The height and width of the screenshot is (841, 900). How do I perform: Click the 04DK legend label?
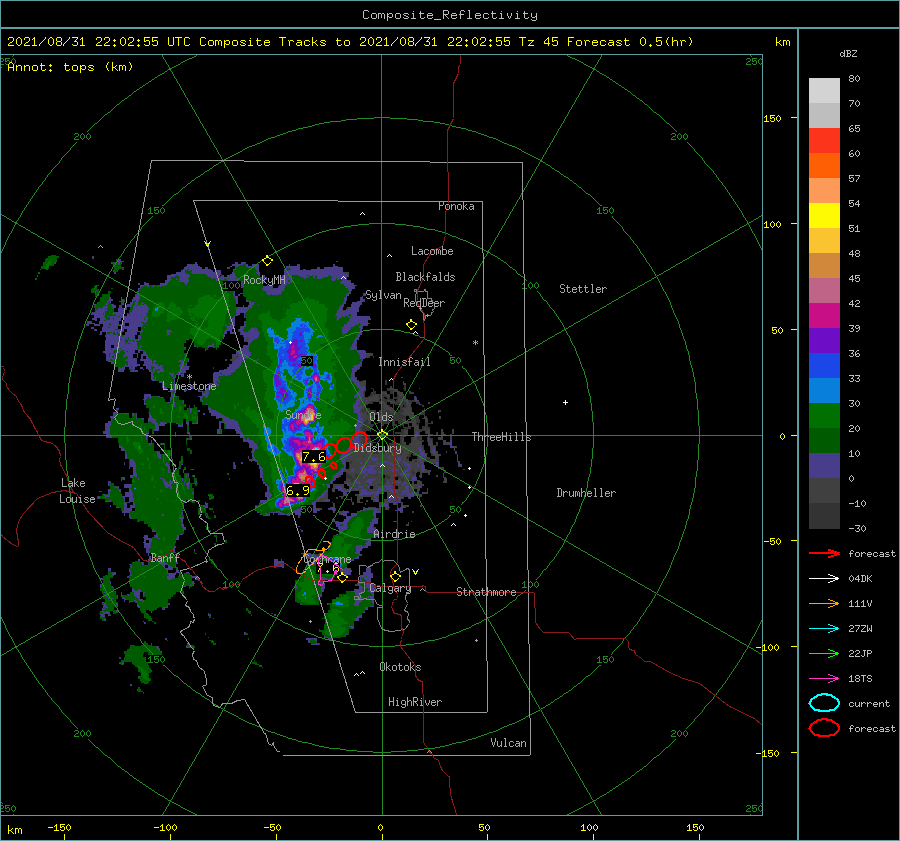(x=860, y=578)
